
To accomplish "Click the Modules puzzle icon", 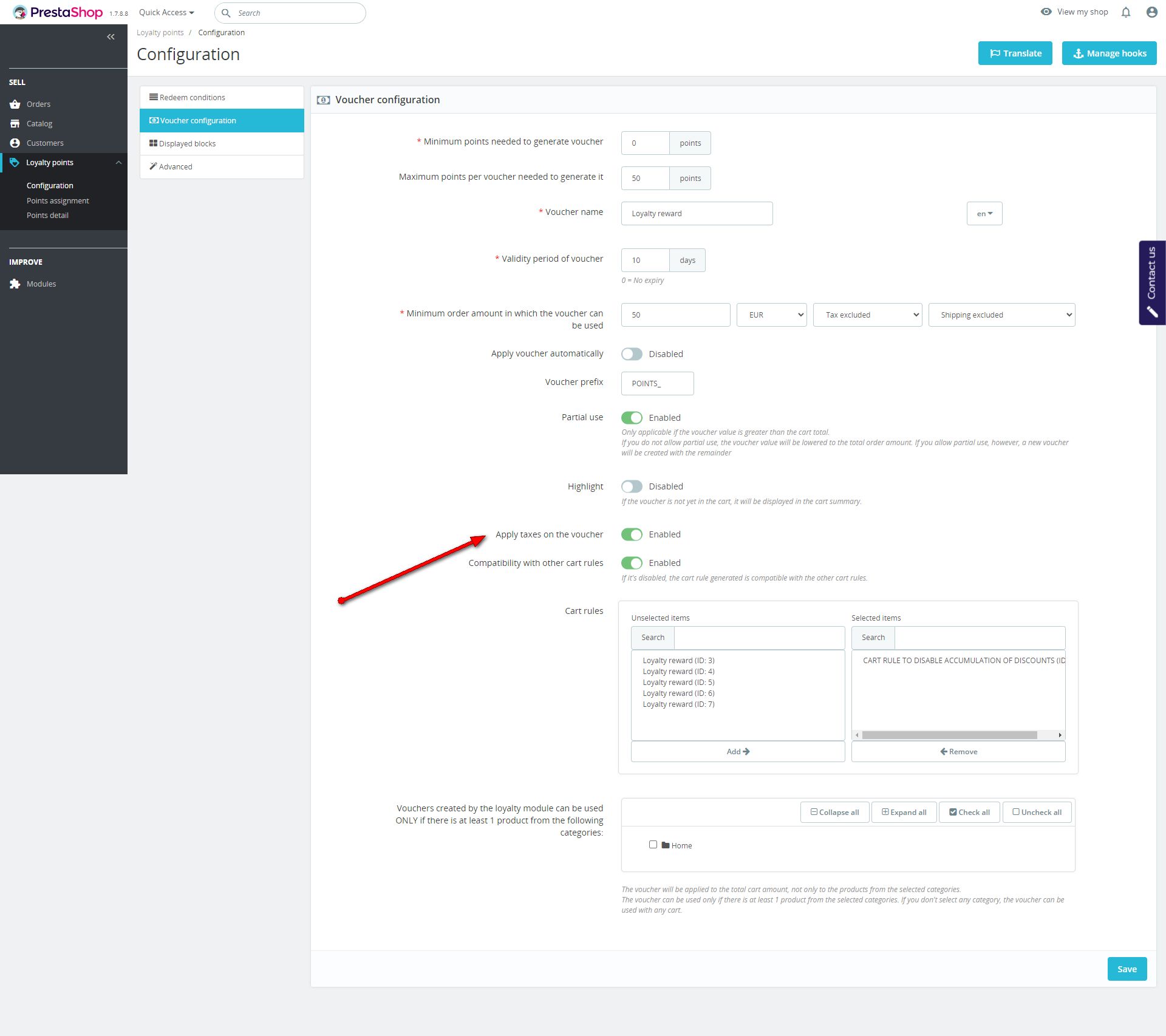I will pos(15,284).
